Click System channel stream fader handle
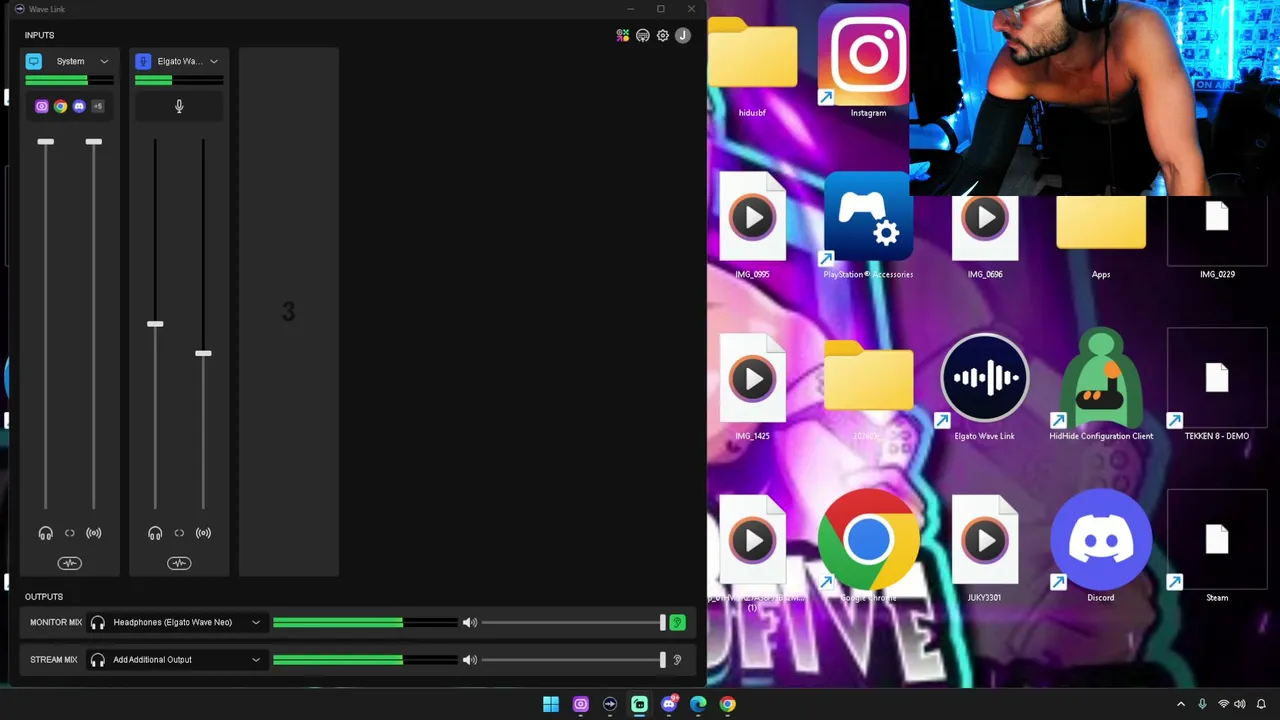1280x720 pixels. [x=94, y=142]
